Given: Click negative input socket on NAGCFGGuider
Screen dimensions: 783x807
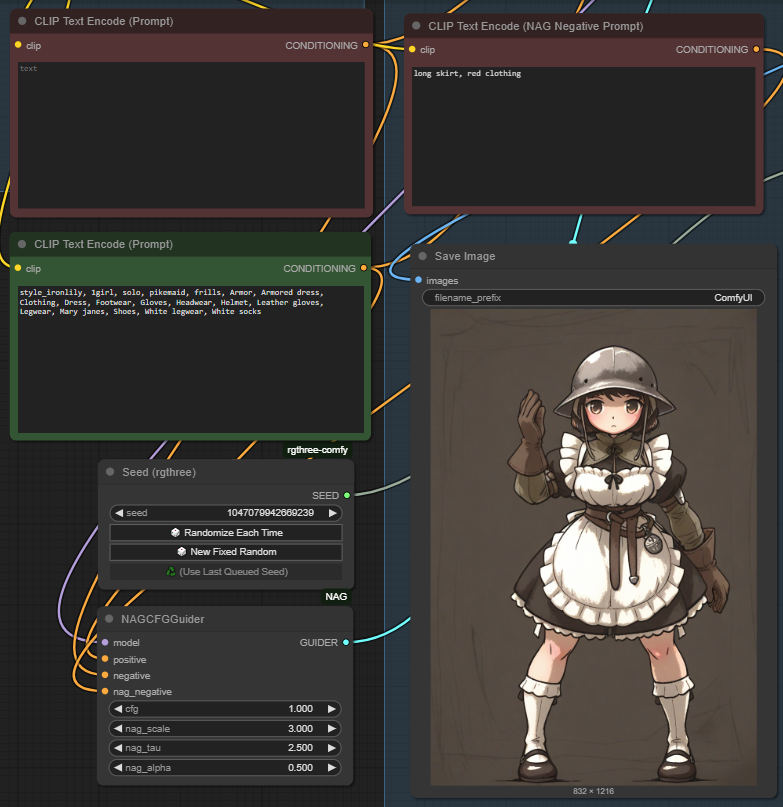Looking at the screenshot, I should click(x=105, y=675).
